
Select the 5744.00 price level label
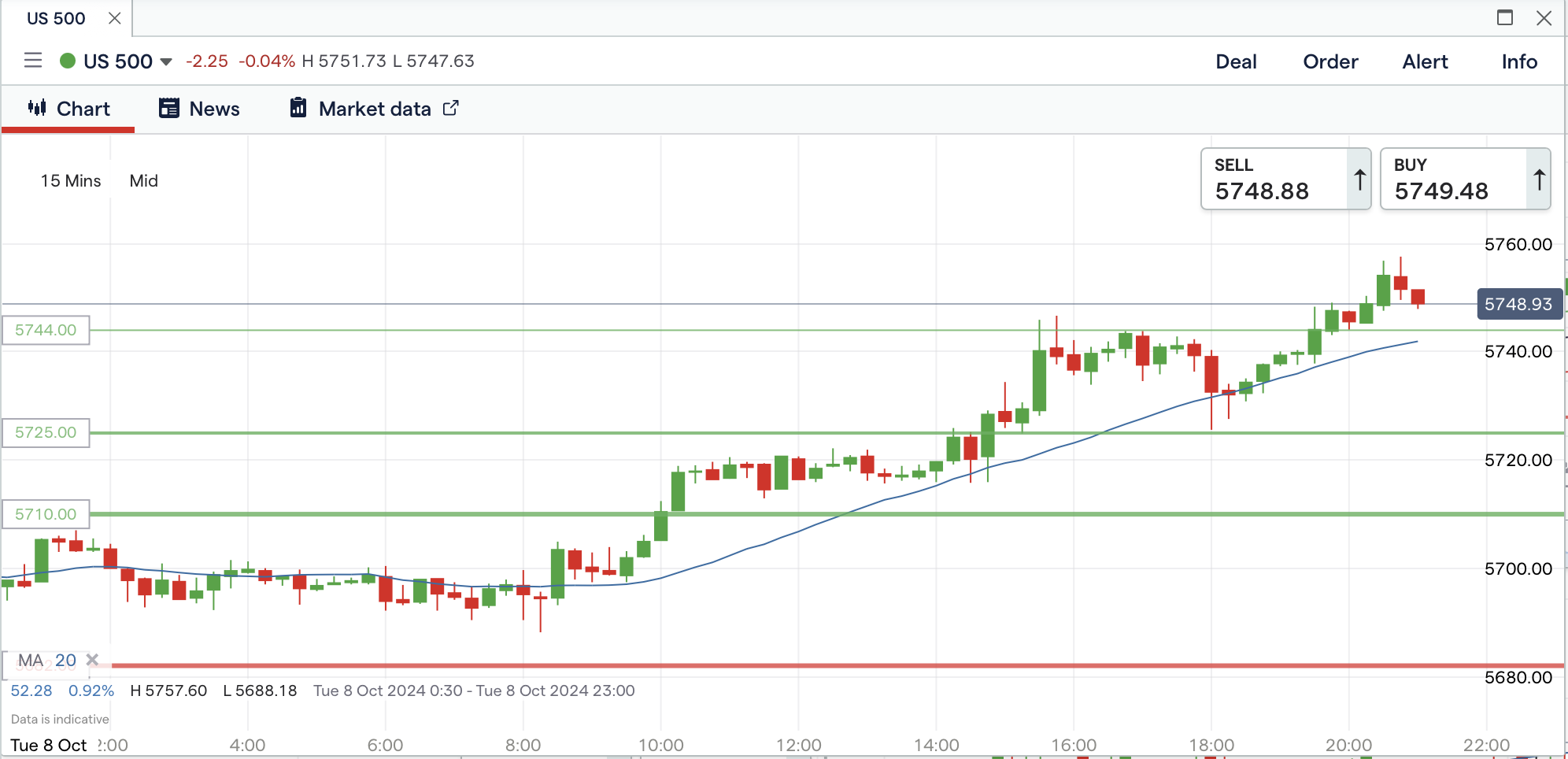click(x=46, y=330)
